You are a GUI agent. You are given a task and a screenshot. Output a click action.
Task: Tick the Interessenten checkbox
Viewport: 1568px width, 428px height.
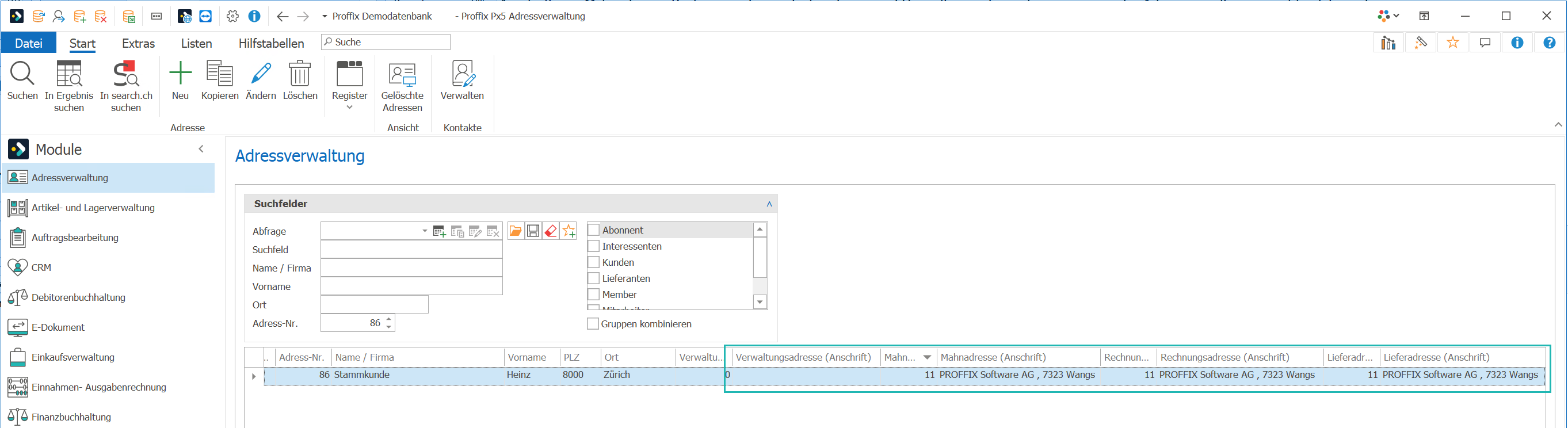(x=593, y=247)
